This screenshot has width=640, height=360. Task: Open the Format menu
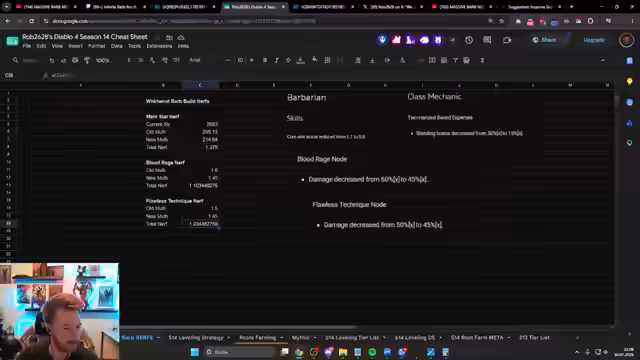point(97,46)
